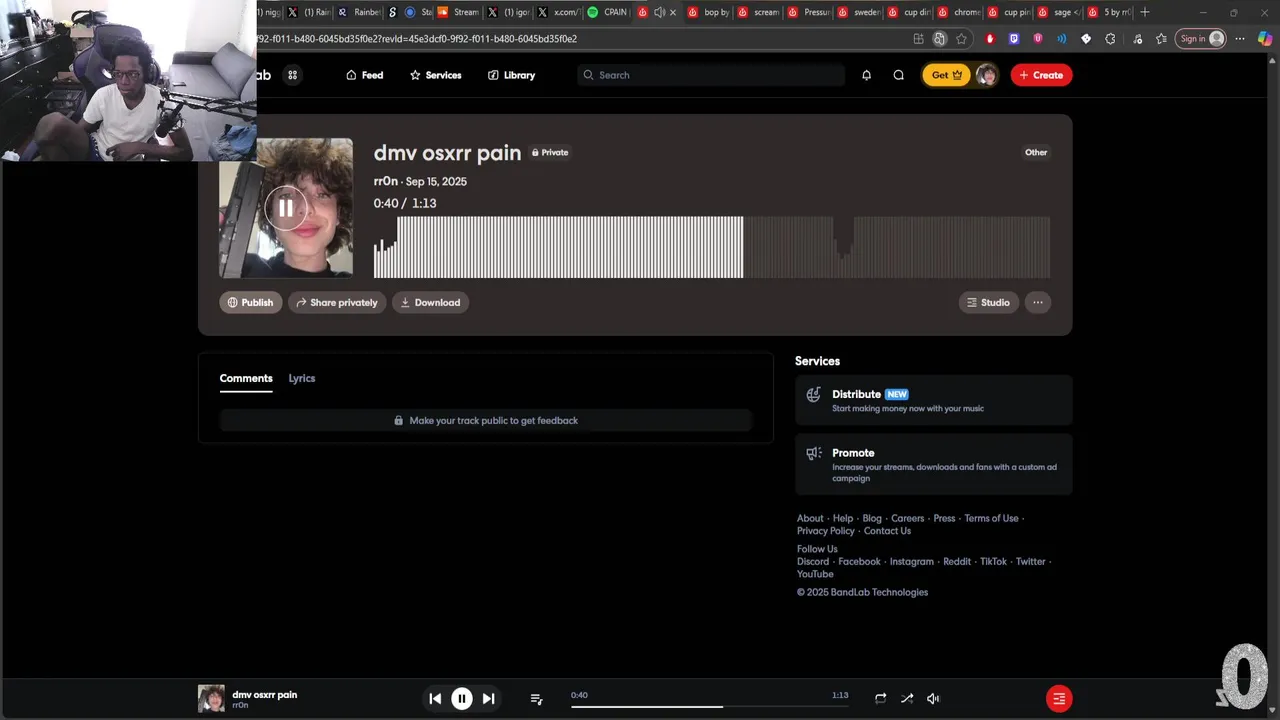Switch to the Lyrics tab
Viewport: 1280px width, 720px height.
click(x=302, y=378)
